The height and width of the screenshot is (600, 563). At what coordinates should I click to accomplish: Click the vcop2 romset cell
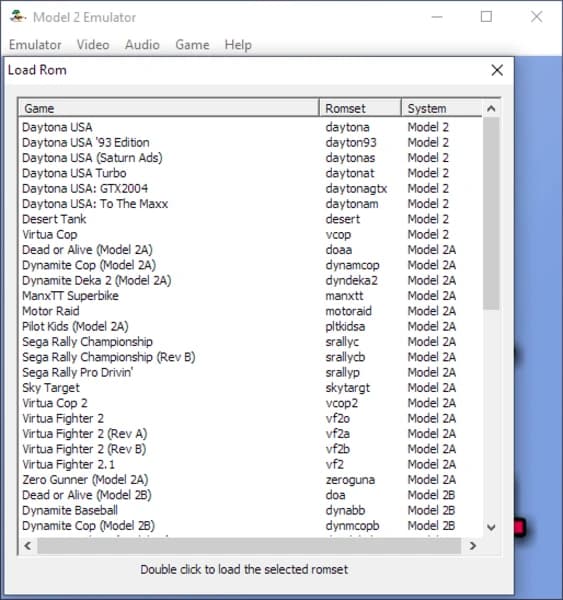tap(342, 403)
